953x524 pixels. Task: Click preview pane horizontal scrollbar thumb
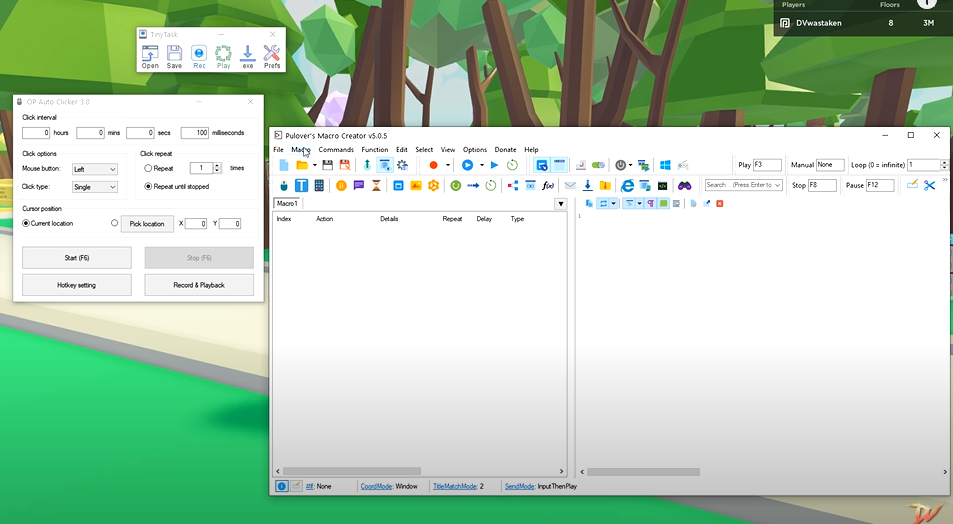coord(643,472)
